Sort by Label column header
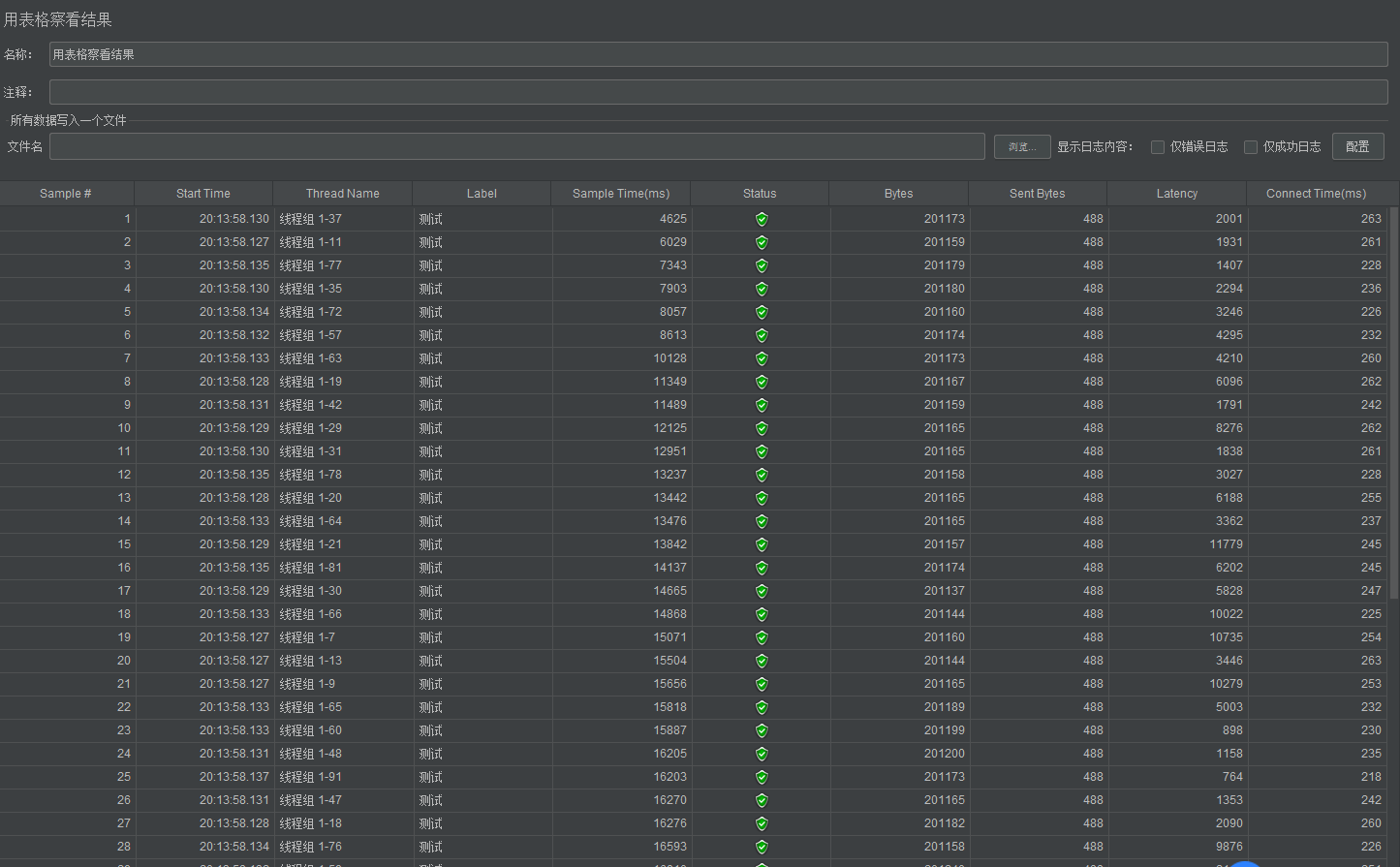 [482, 194]
